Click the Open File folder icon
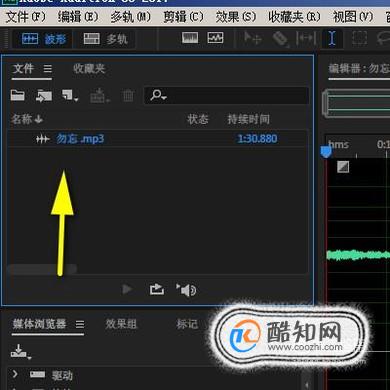Screen dimensions: 390x390 [18, 95]
